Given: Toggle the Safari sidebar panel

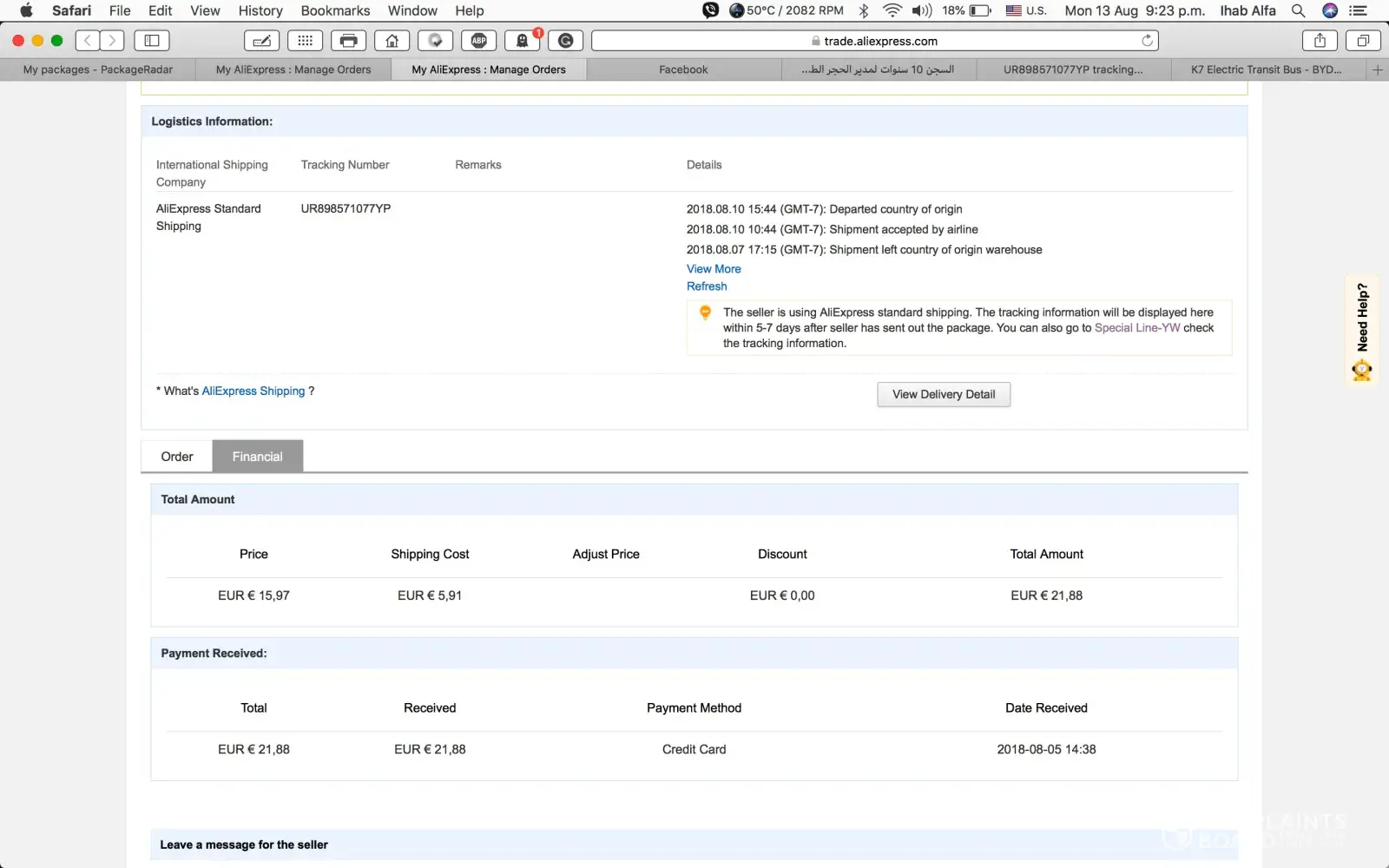Looking at the screenshot, I should tap(152, 41).
